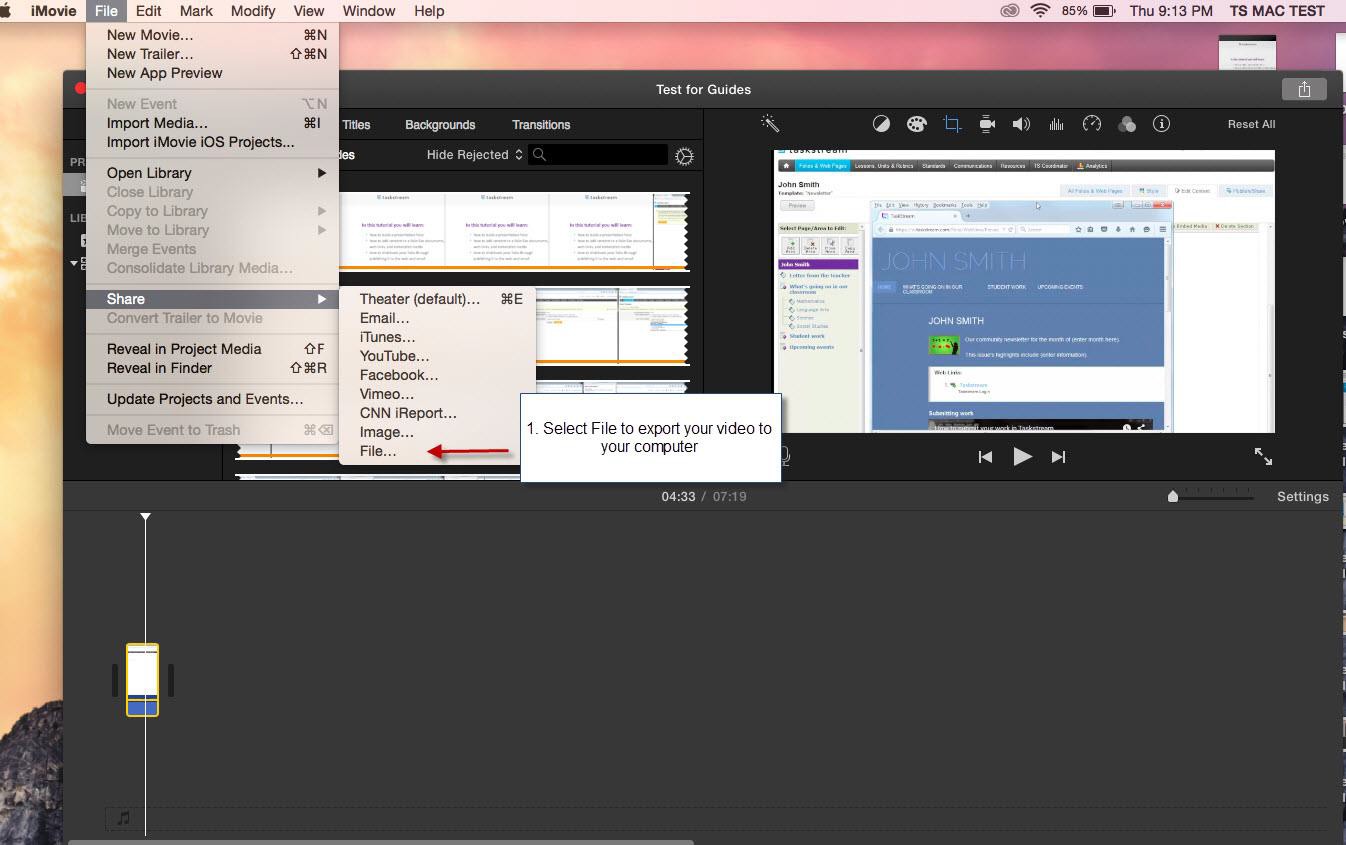This screenshot has width=1346, height=845.
Task: Open the stabilization camera icon
Action: click(x=987, y=124)
